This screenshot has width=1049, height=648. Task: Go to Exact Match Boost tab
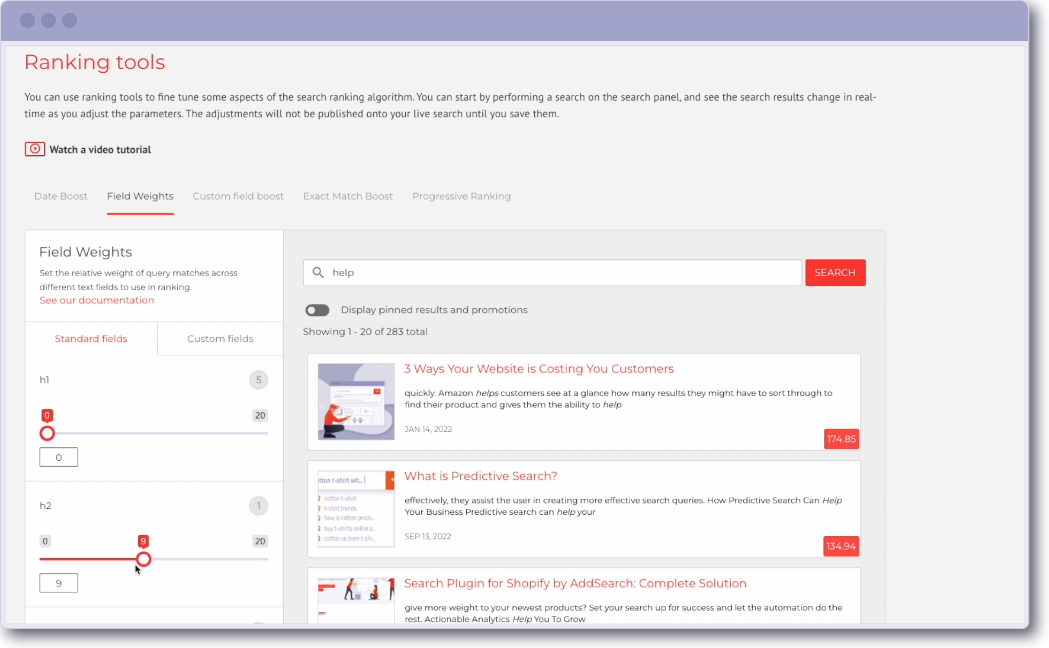(348, 196)
